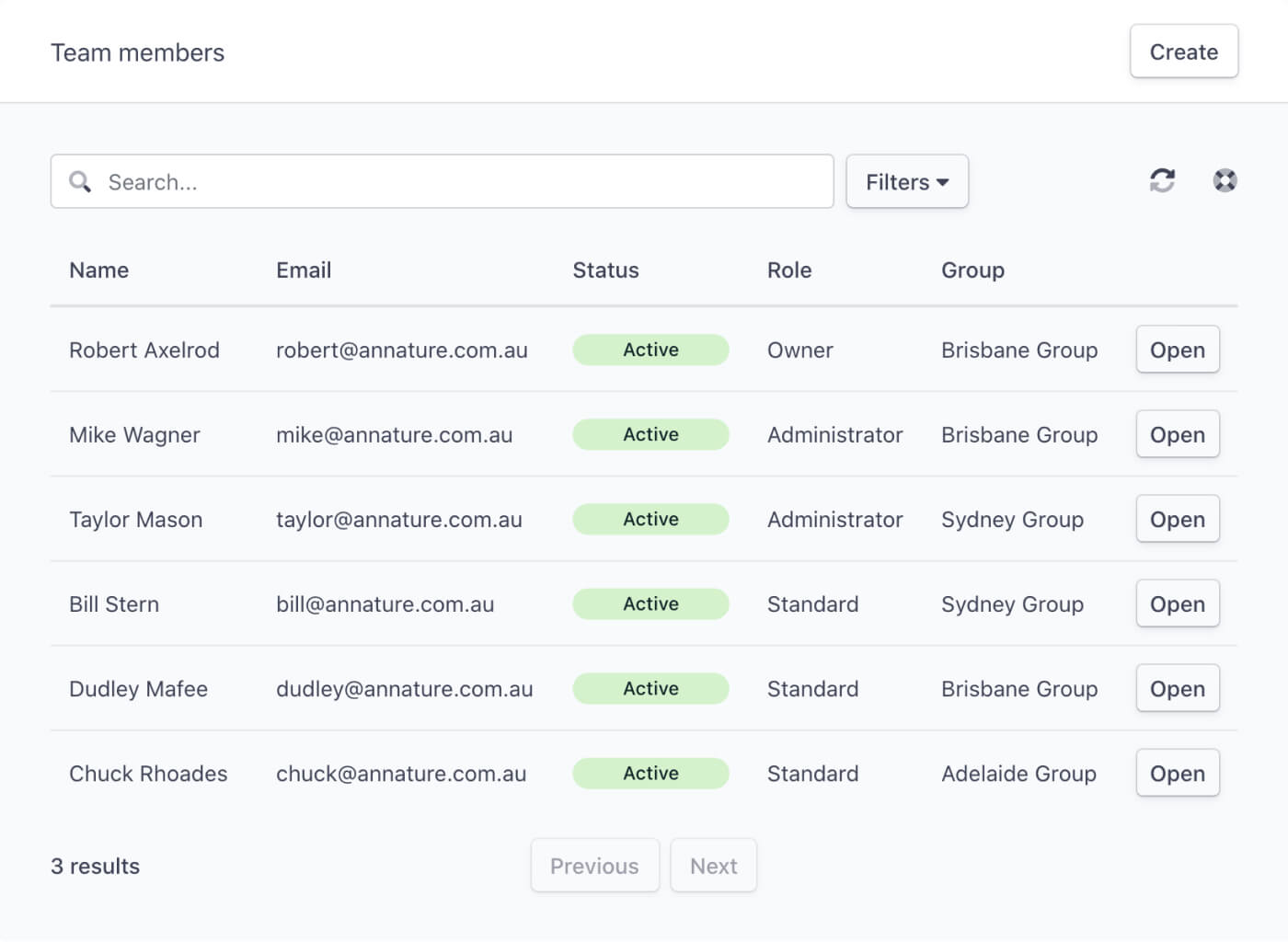The height and width of the screenshot is (942, 1288).
Task: Open Dudley Mafee's record
Action: (1178, 688)
